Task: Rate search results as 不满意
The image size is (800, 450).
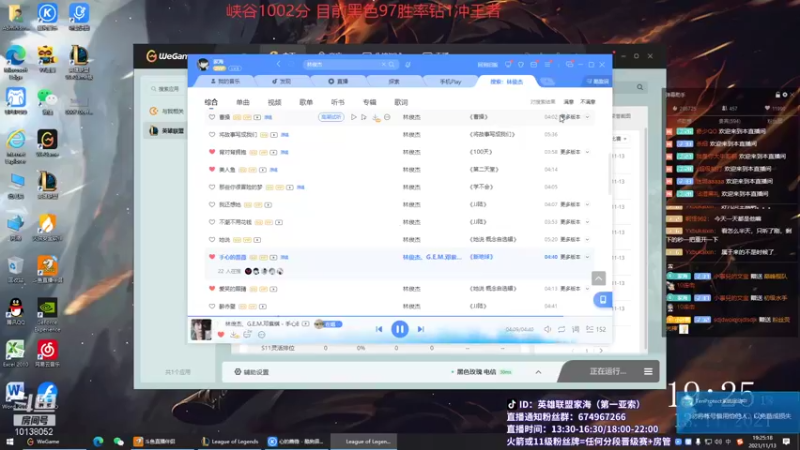Action: click(588, 102)
